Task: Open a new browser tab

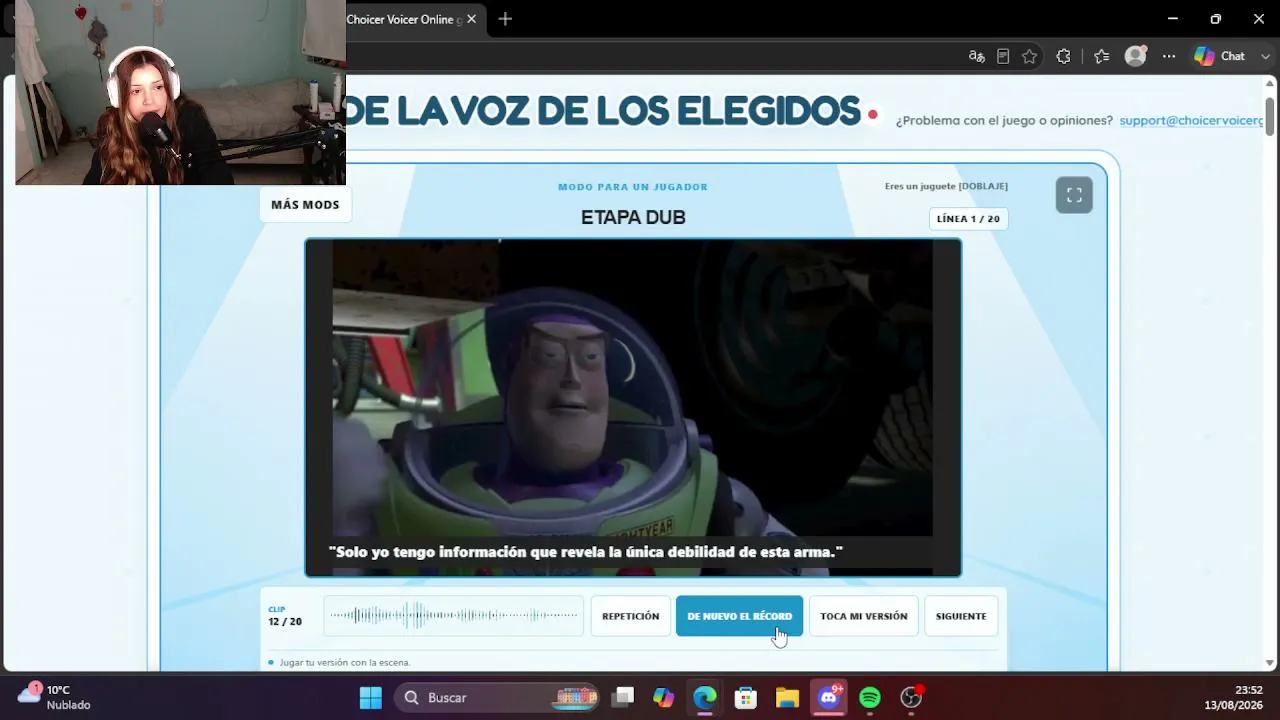Action: click(x=505, y=19)
